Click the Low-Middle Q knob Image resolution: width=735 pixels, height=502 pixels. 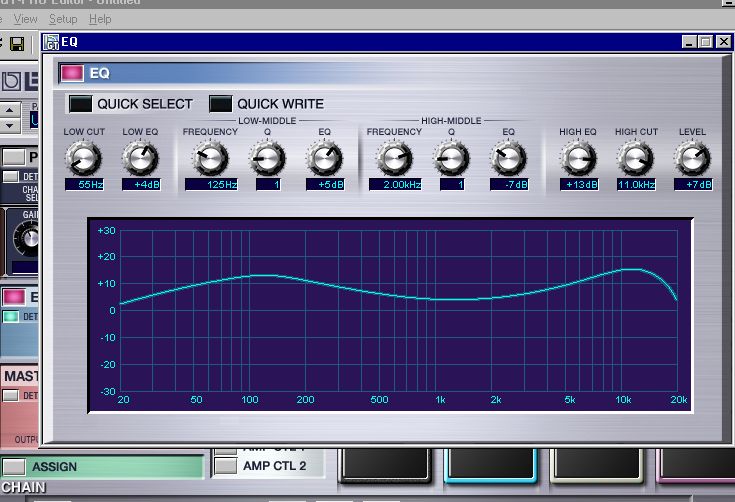pyautogui.click(x=268, y=158)
